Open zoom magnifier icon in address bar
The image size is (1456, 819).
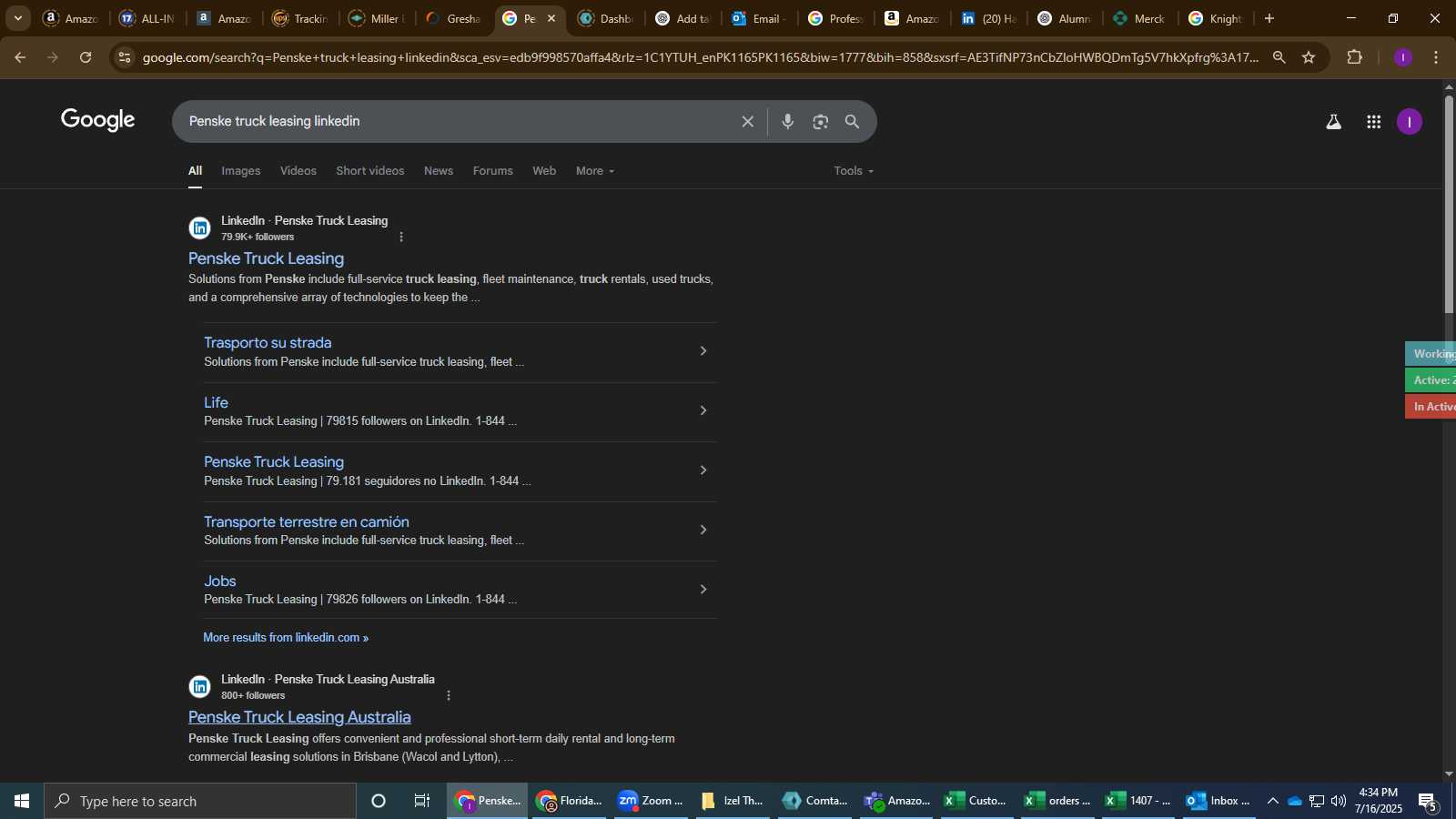click(1279, 57)
